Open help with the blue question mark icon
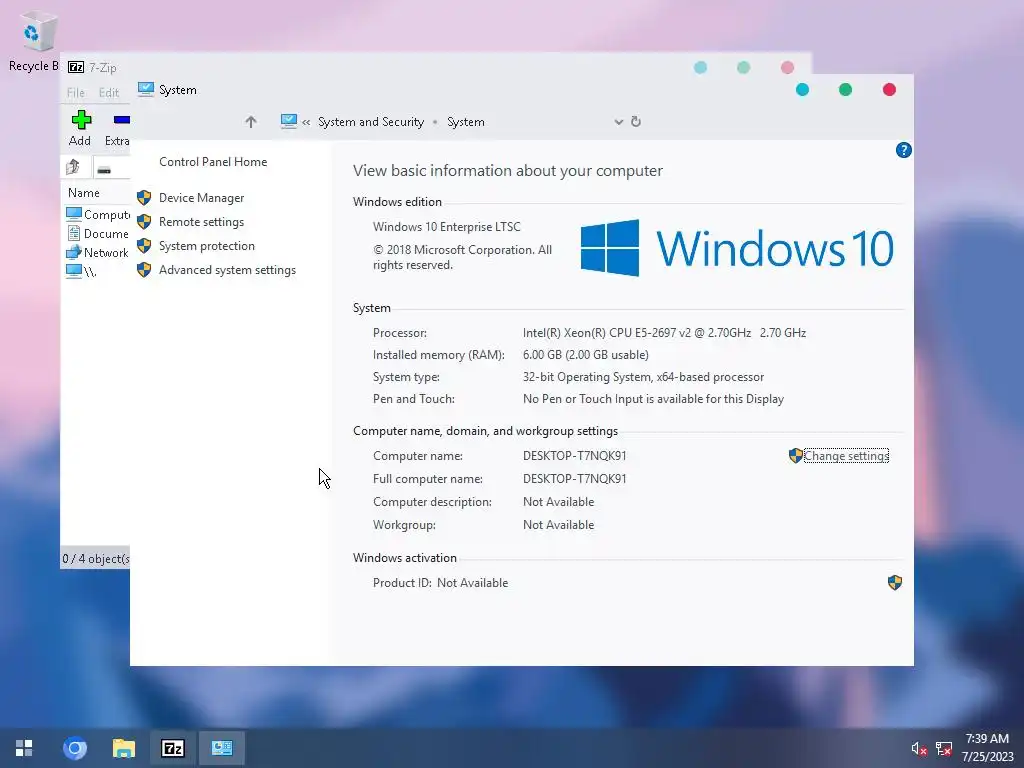This screenshot has height=768, width=1024. [x=903, y=150]
